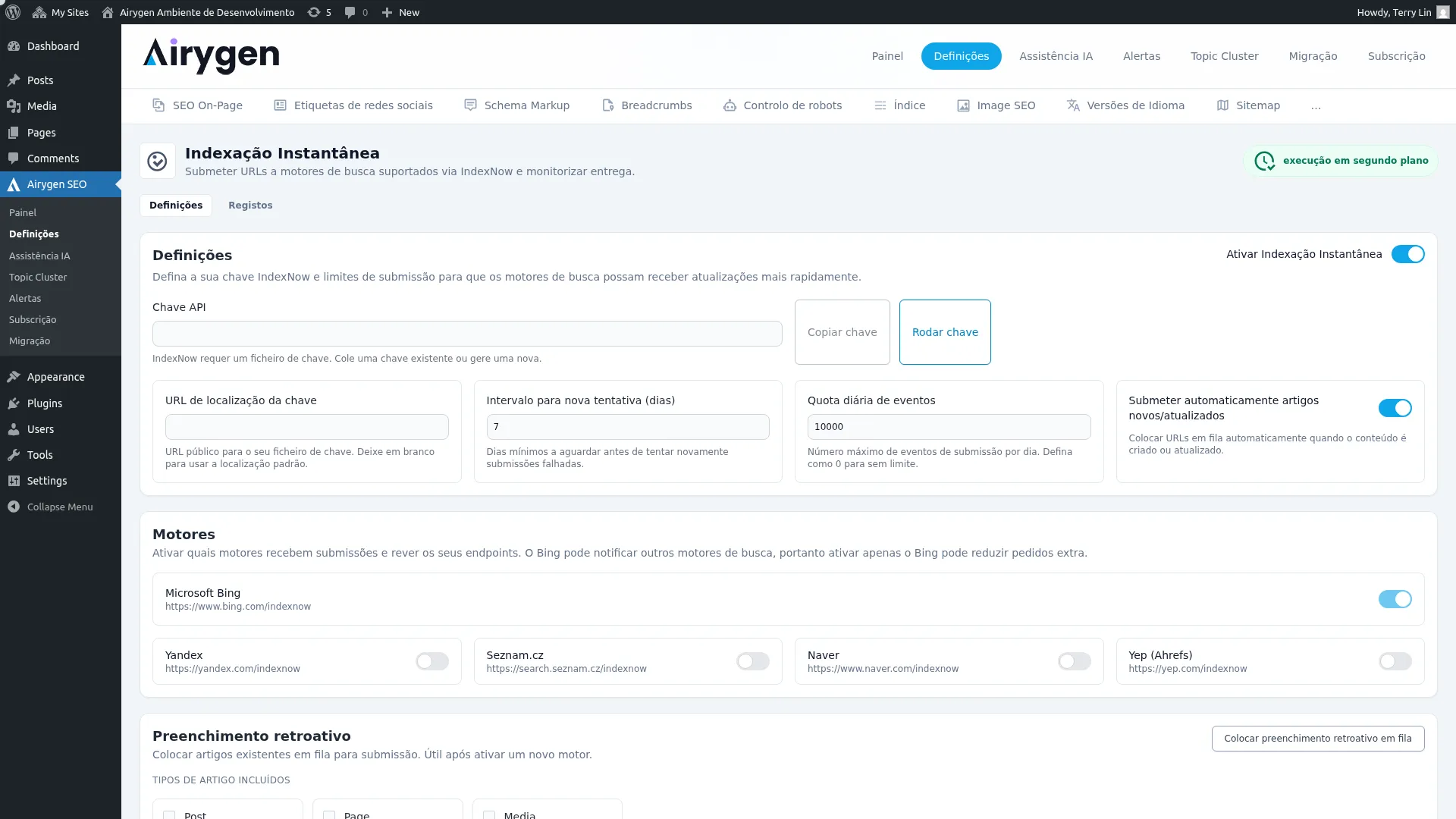Open Assistência IA in top navigation

click(x=1056, y=56)
